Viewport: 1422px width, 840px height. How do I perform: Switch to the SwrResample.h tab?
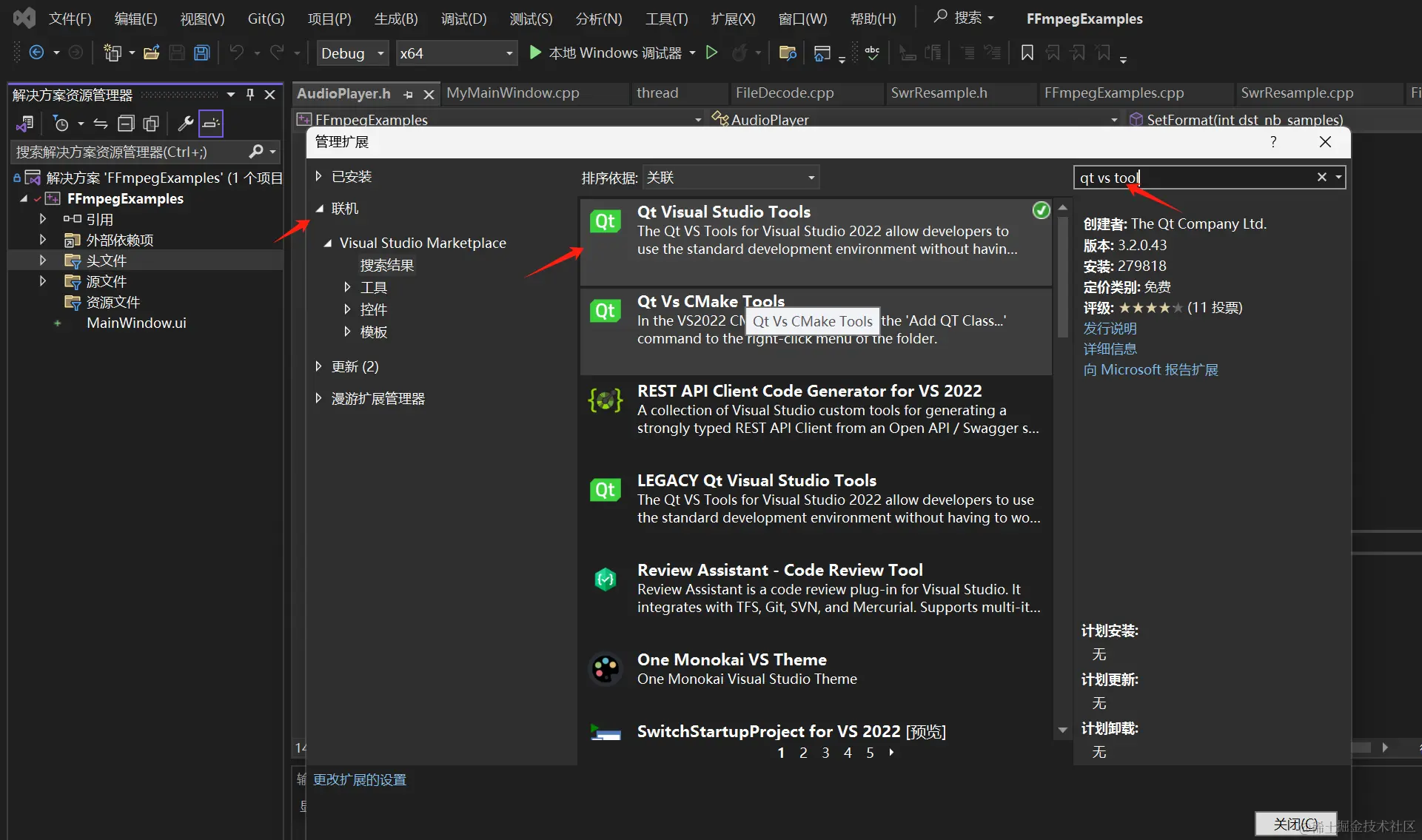939,93
